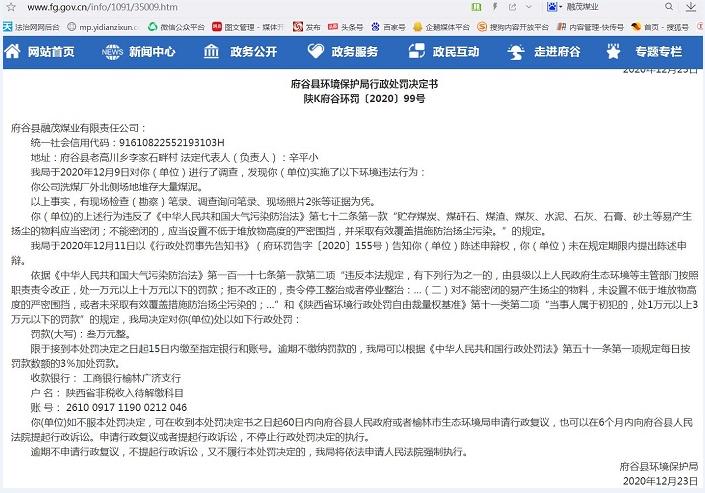Select 政务公开 in the navigation bar
This screenshot has width=705, height=493.
click(241, 51)
